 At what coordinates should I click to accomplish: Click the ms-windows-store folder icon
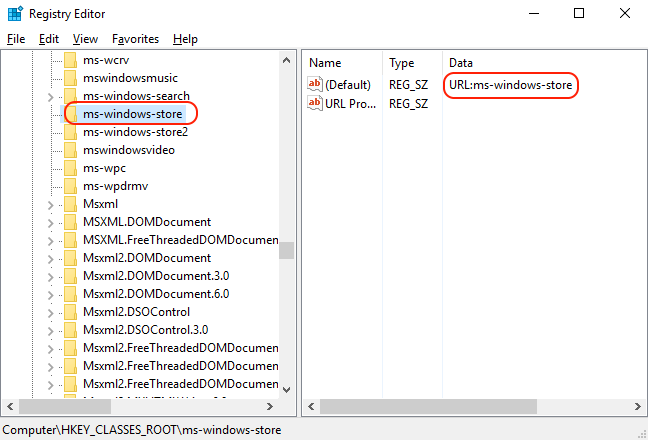(x=71, y=114)
